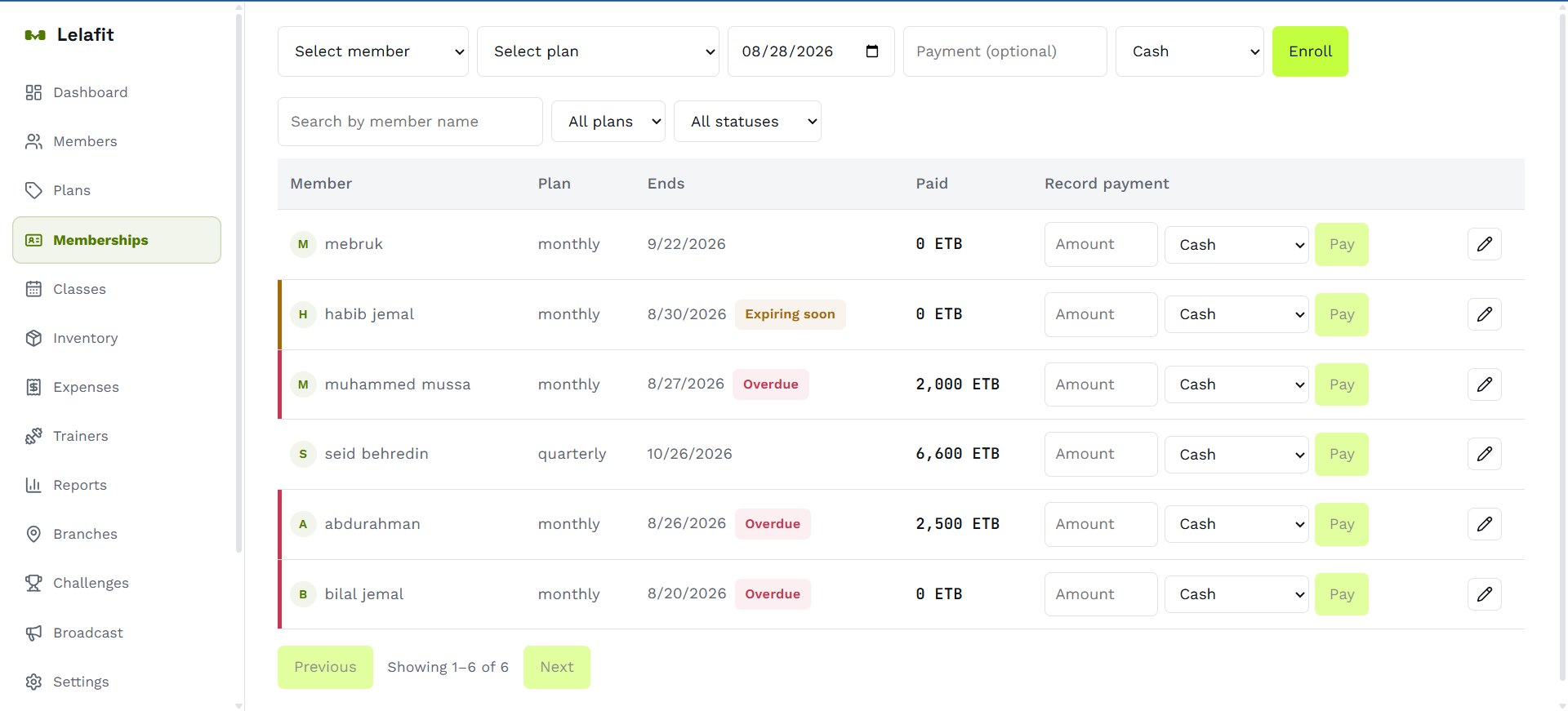1568x711 pixels.
Task: Focus the Payment (optional) input field
Action: point(1004,51)
